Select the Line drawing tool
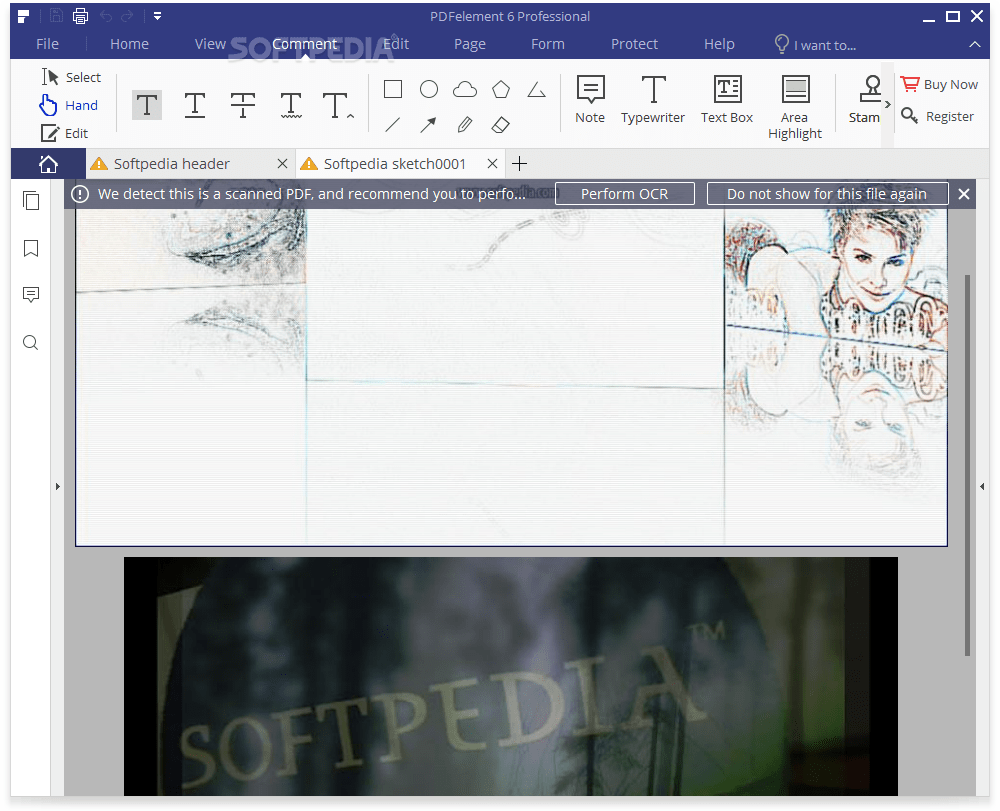Screen dimensions: 1000x811 tap(393, 125)
